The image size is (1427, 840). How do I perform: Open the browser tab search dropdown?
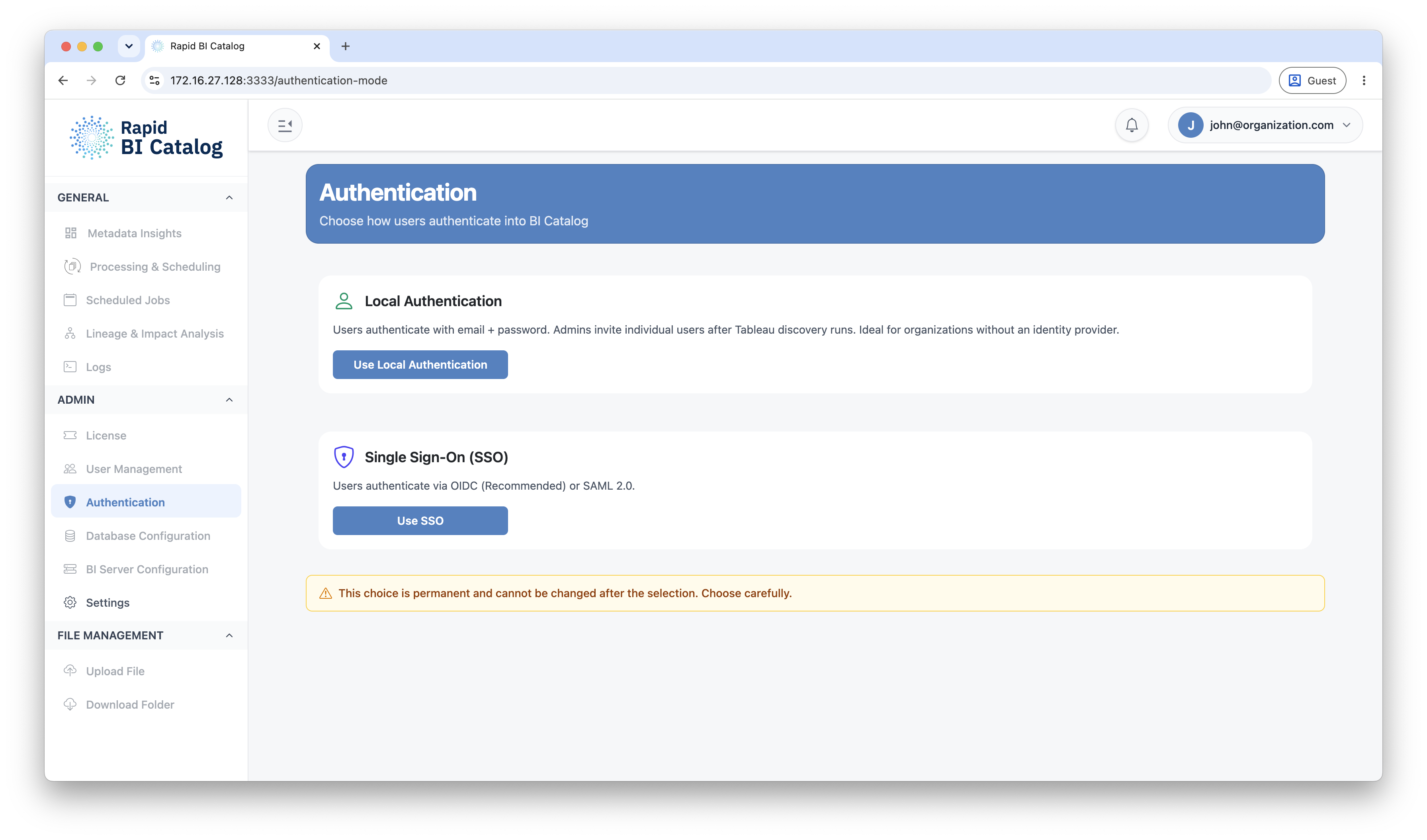129,47
